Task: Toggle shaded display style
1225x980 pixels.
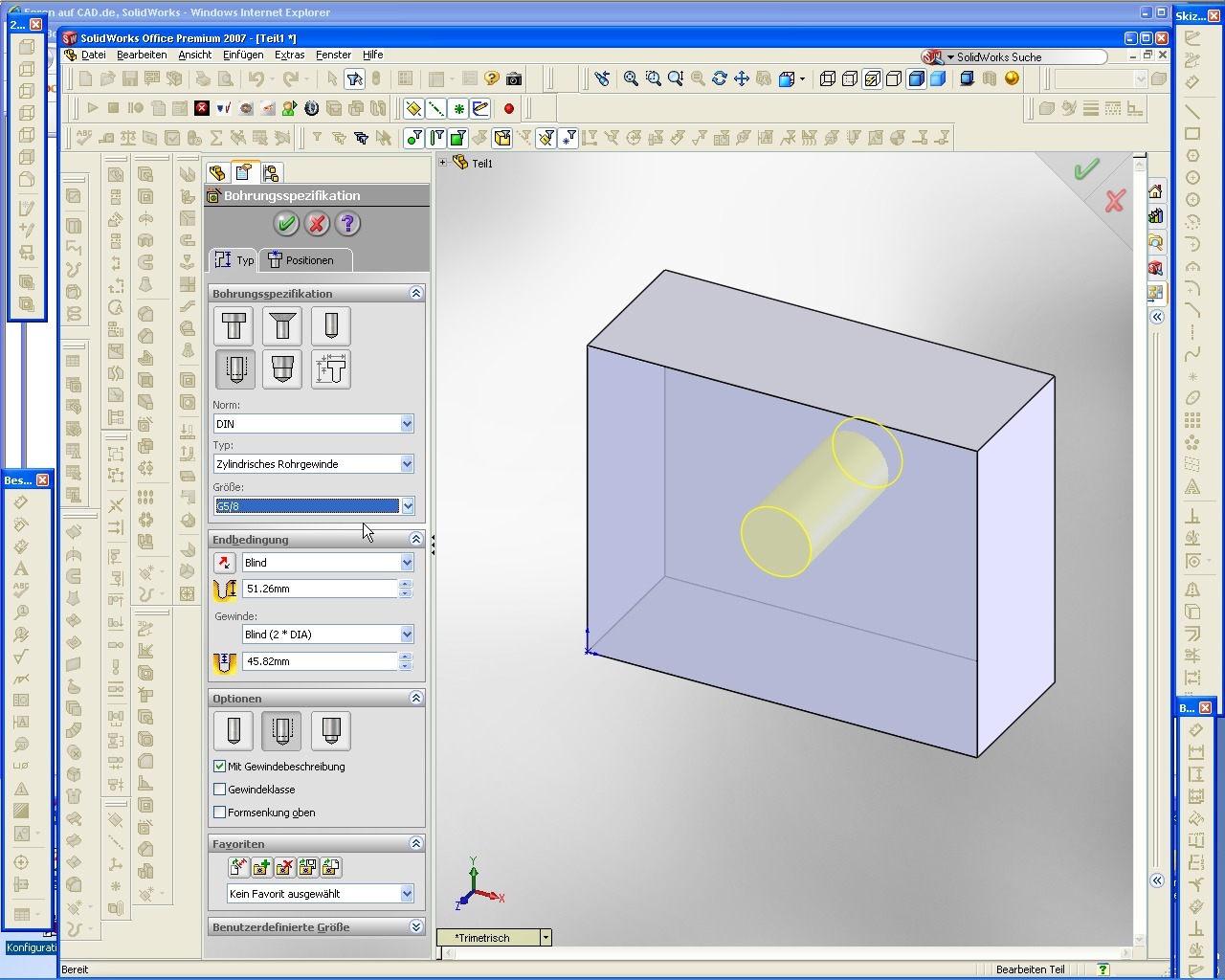Action: point(938,79)
